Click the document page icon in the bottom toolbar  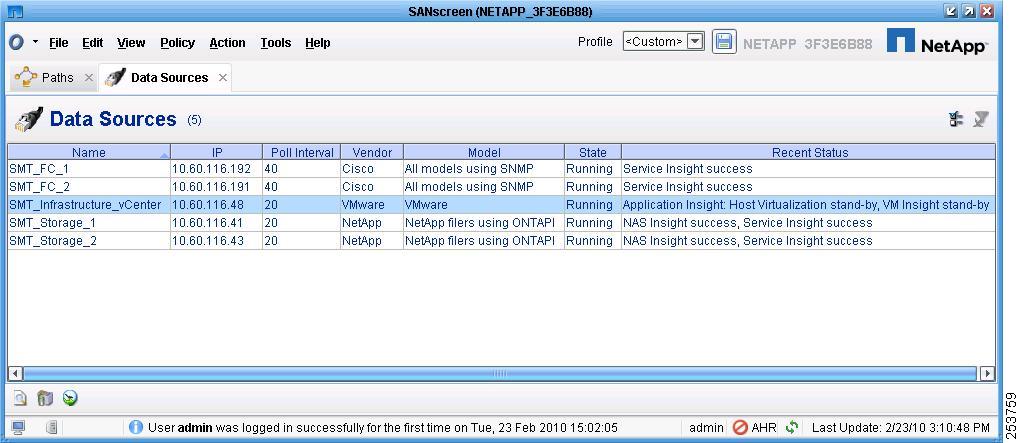[21, 398]
